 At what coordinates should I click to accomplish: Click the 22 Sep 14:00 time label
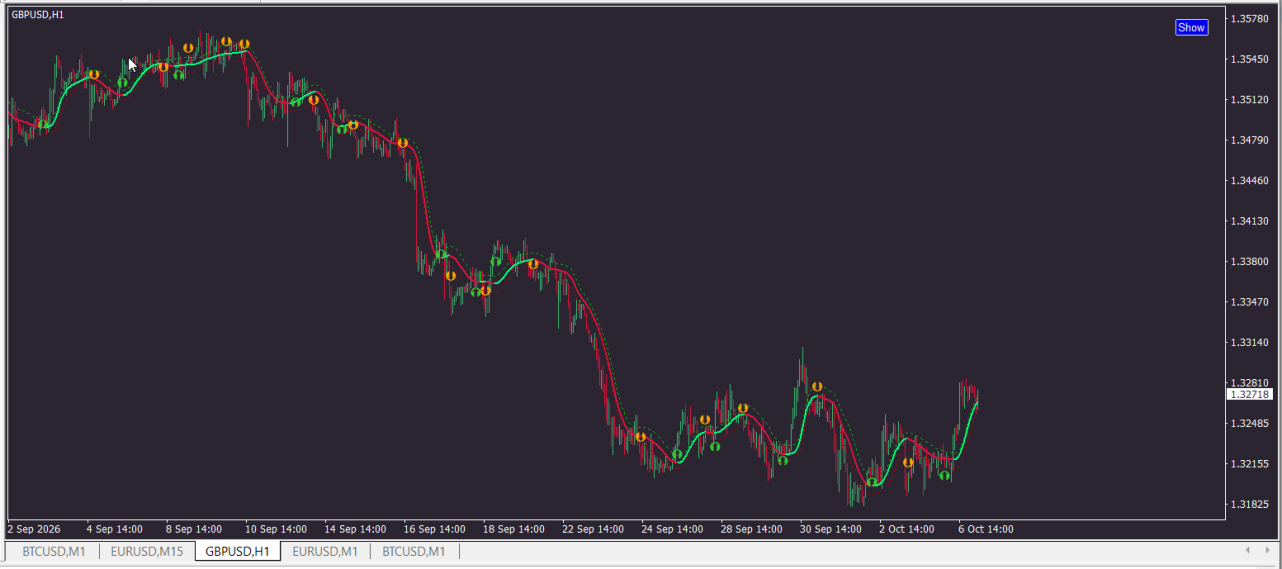click(x=593, y=529)
